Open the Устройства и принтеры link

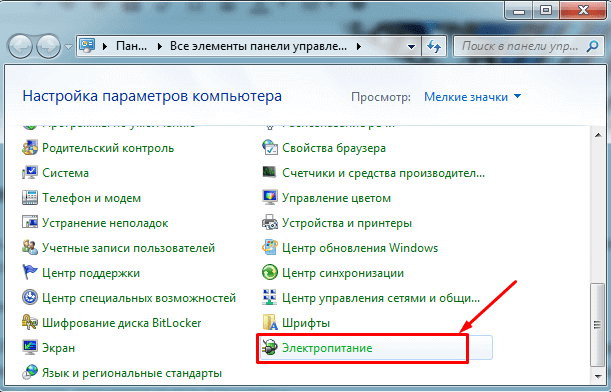click(x=347, y=223)
